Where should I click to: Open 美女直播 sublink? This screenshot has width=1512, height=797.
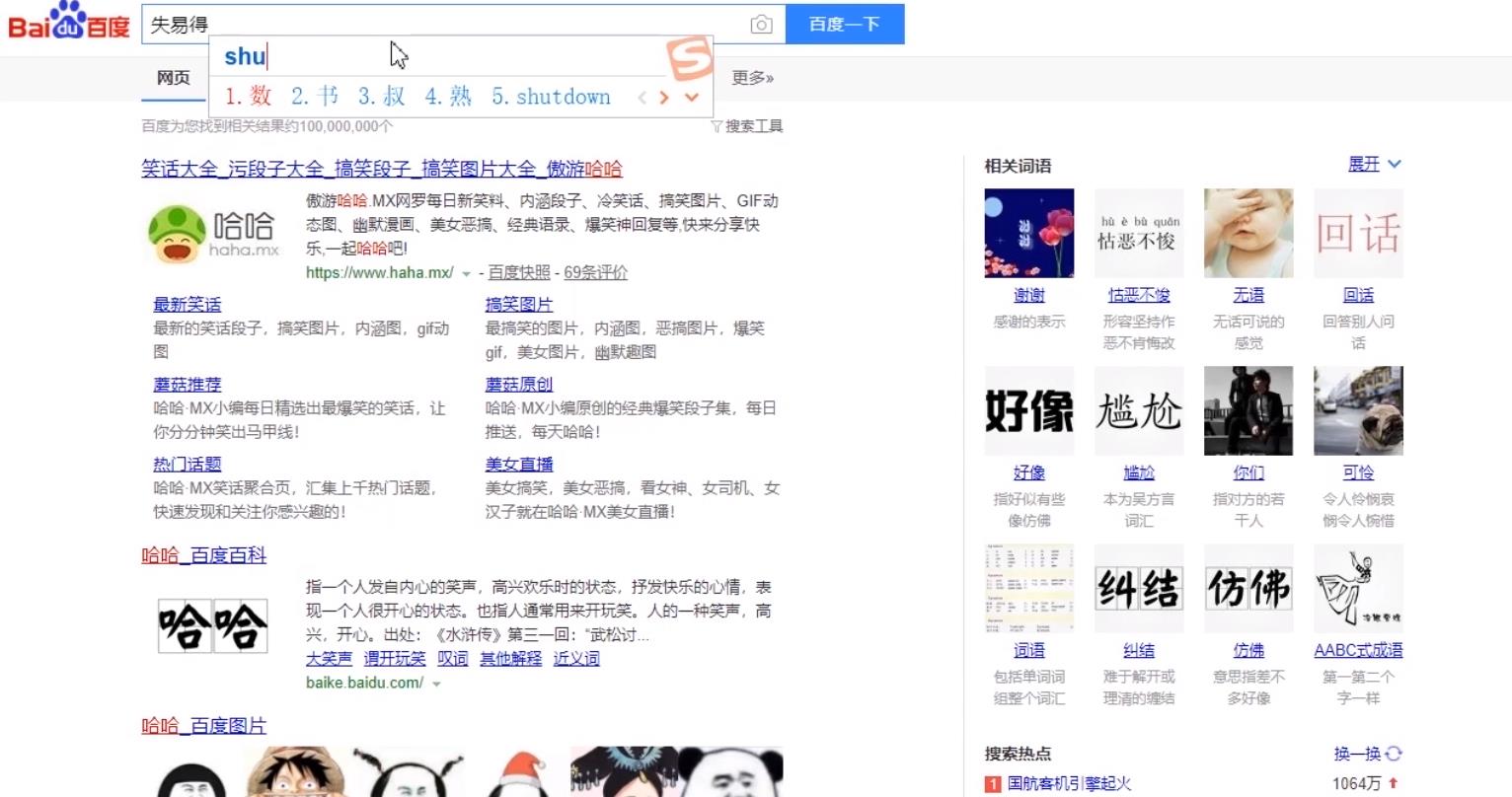[x=519, y=465]
